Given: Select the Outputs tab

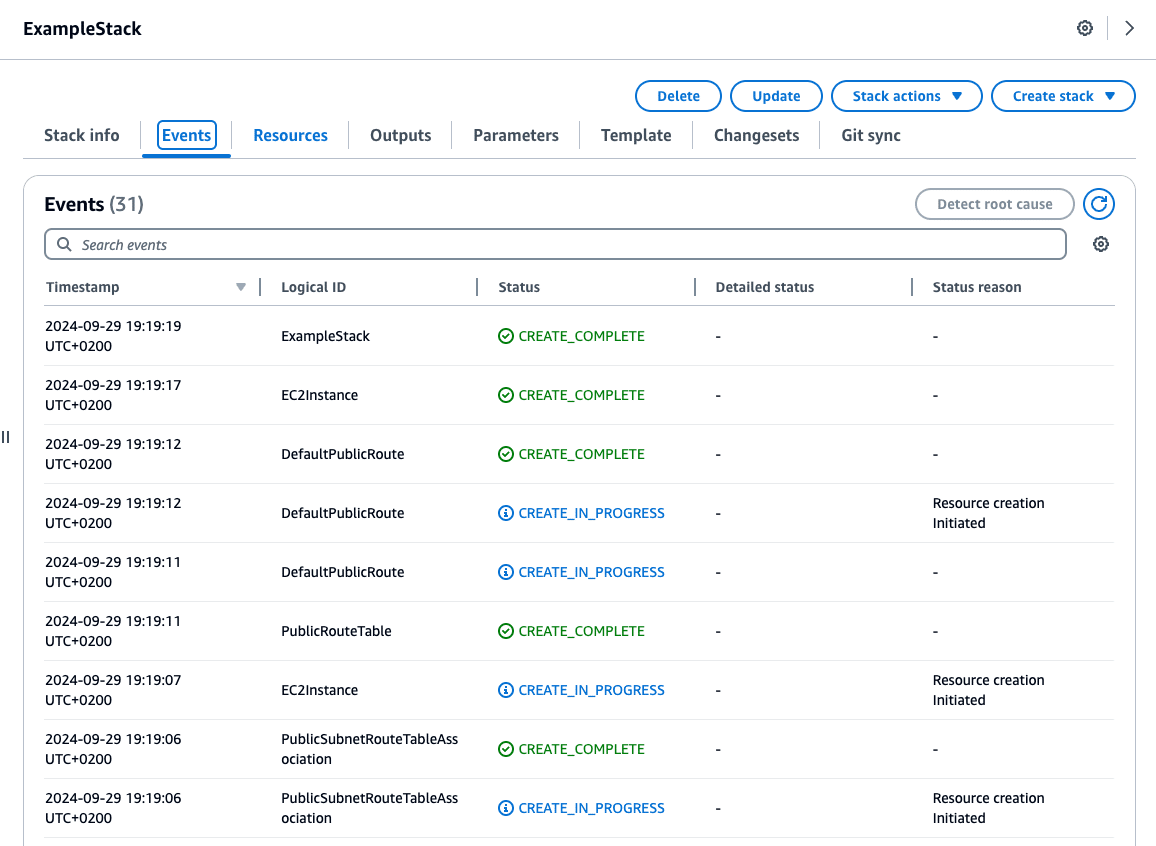Looking at the screenshot, I should [x=400, y=135].
